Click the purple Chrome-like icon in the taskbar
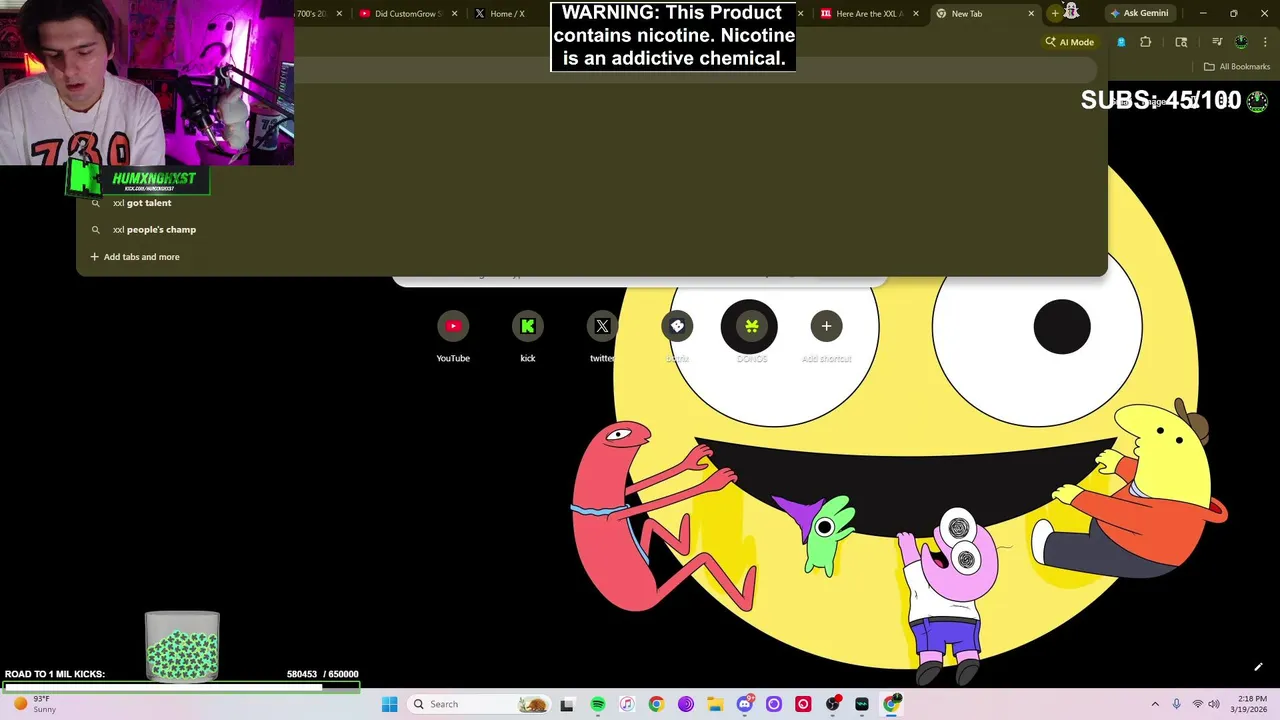This screenshot has width=1280, height=720. click(x=774, y=704)
